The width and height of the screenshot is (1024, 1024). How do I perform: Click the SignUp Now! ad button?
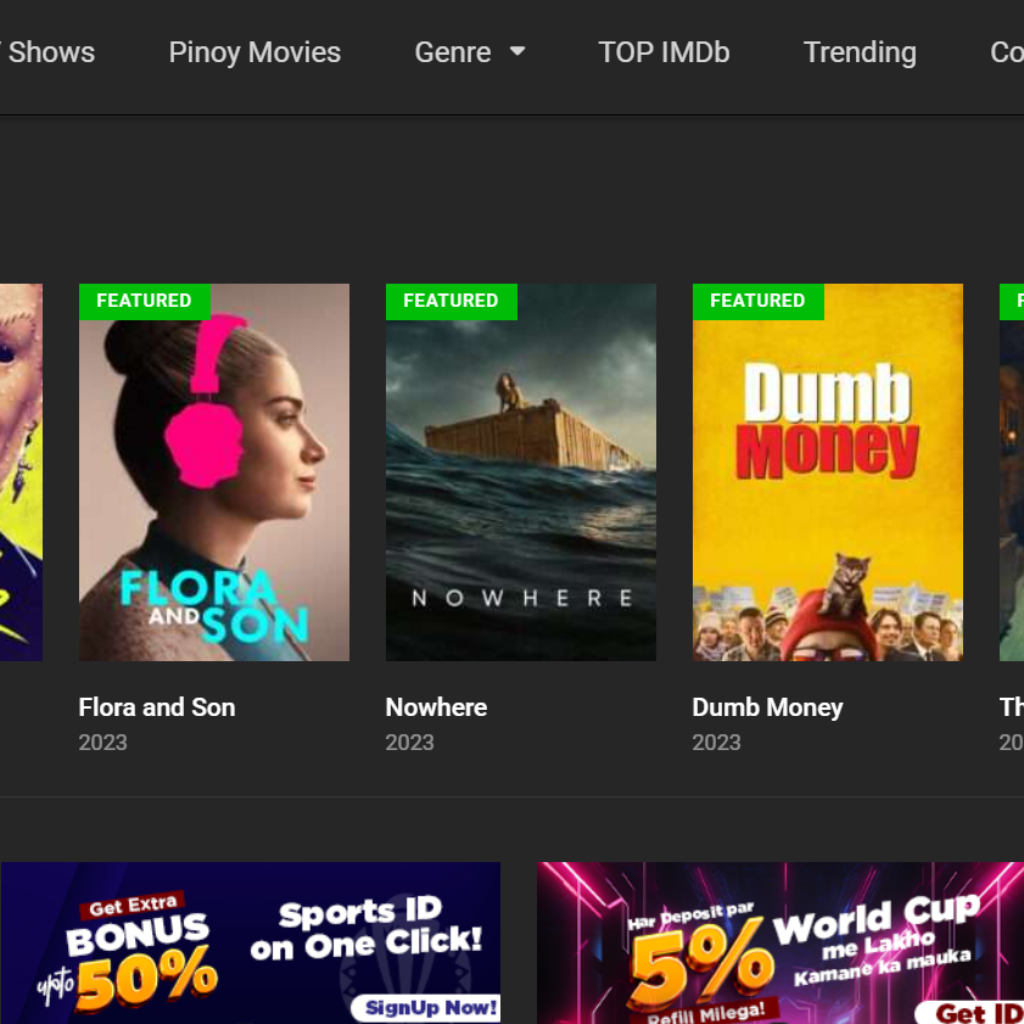pos(426,1008)
